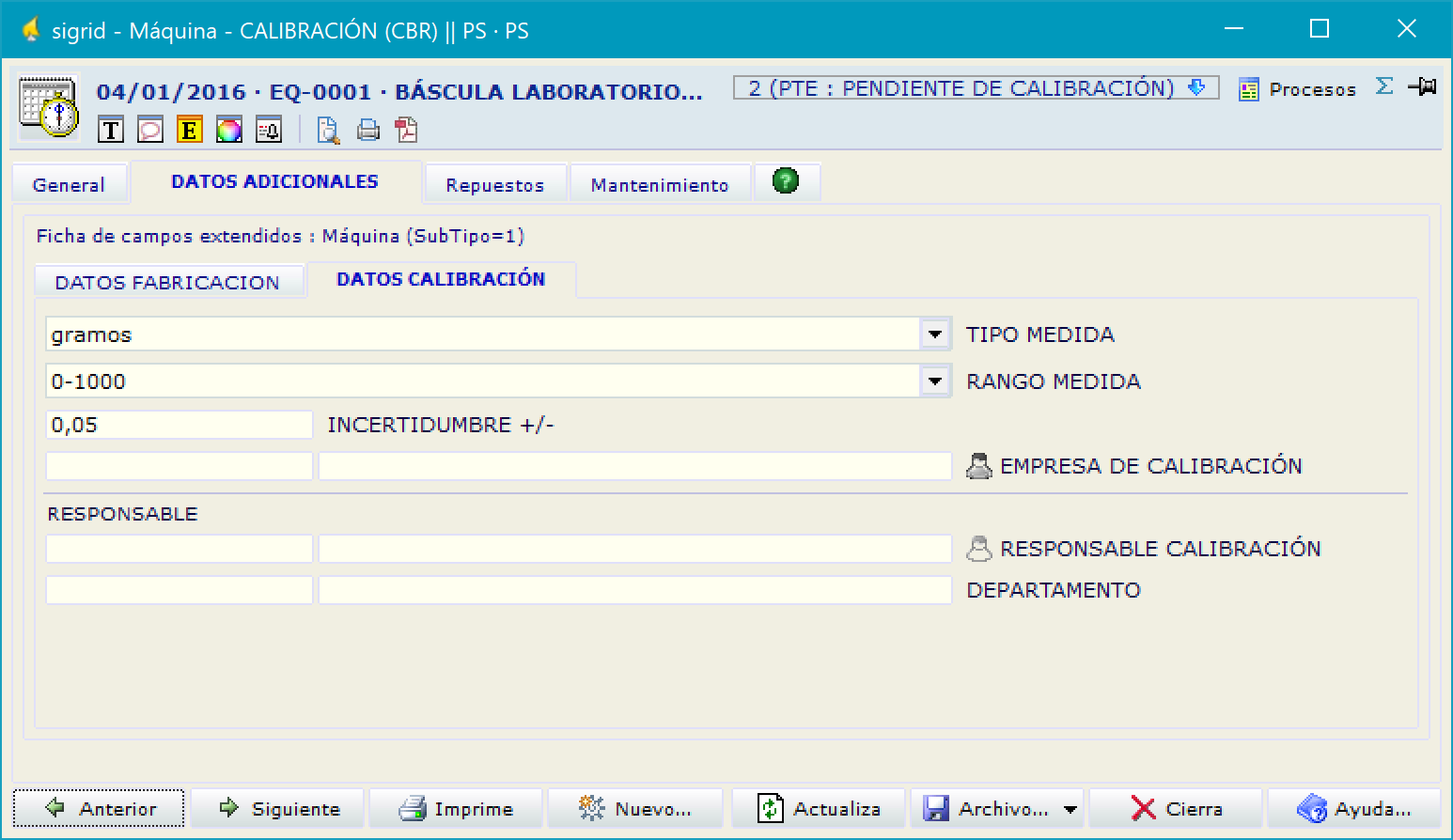Click the RESPONSABLE section label
This screenshot has height=840, width=1453.
[122, 514]
